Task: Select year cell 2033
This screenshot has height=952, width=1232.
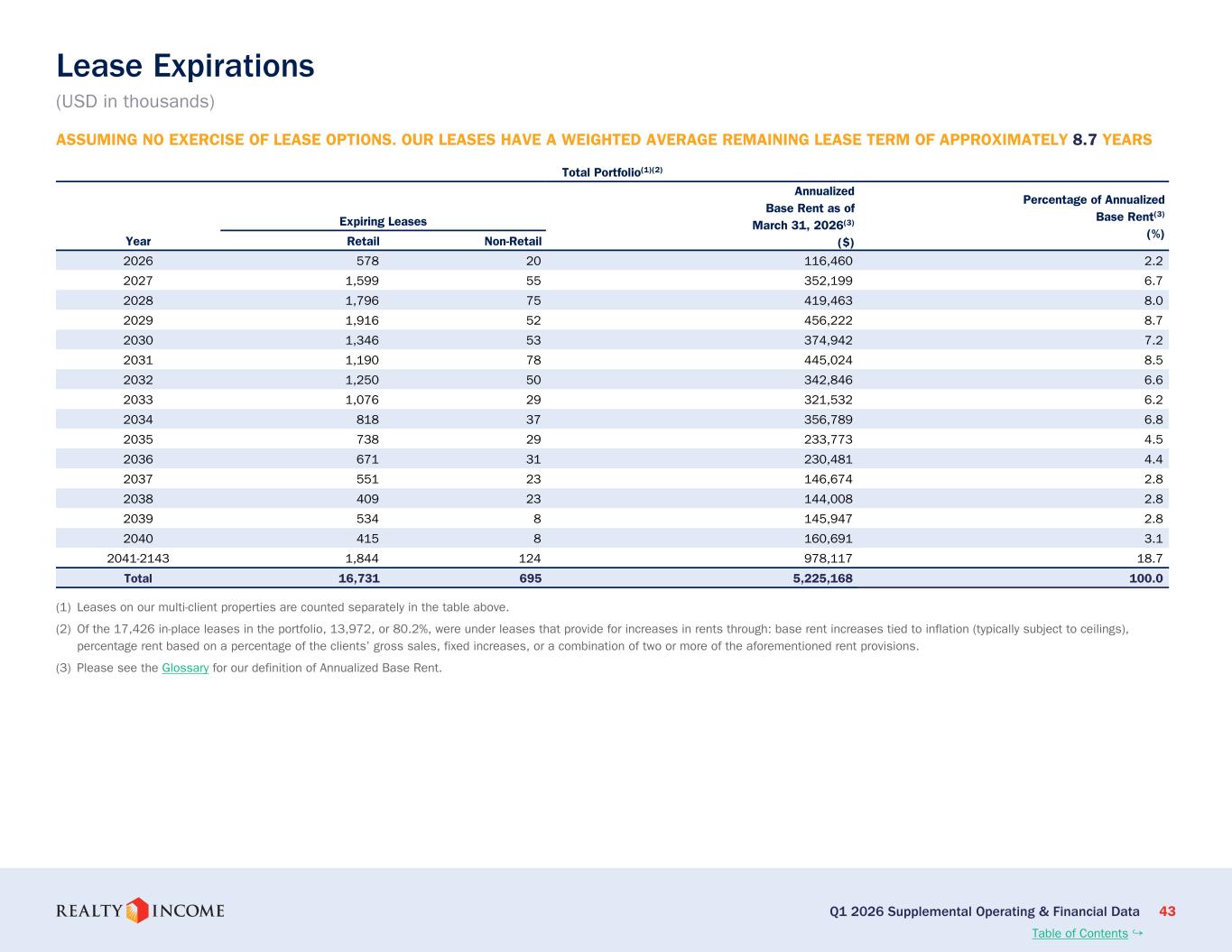Action: 138,400
